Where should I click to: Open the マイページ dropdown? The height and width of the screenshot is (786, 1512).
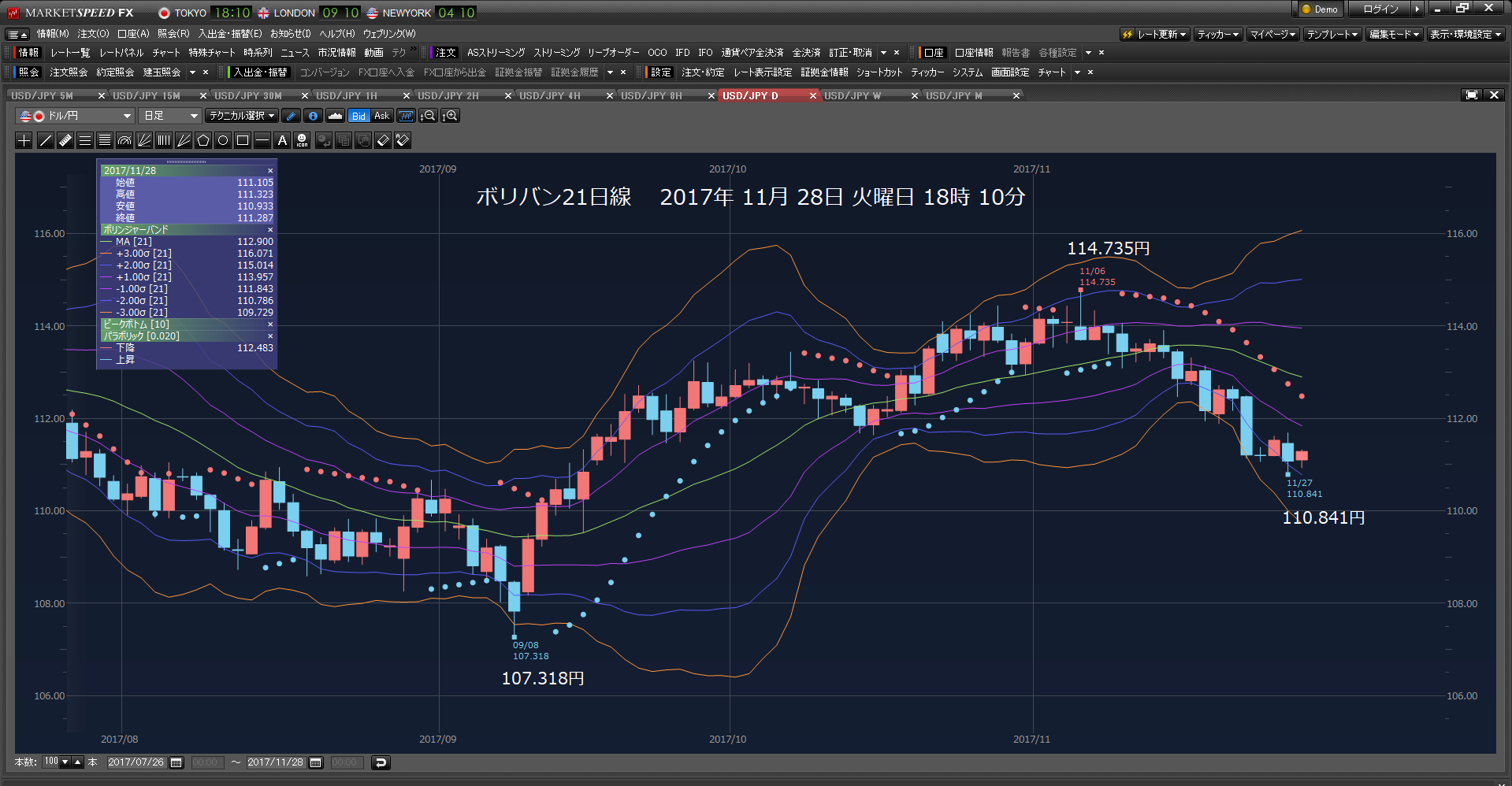[1272, 35]
